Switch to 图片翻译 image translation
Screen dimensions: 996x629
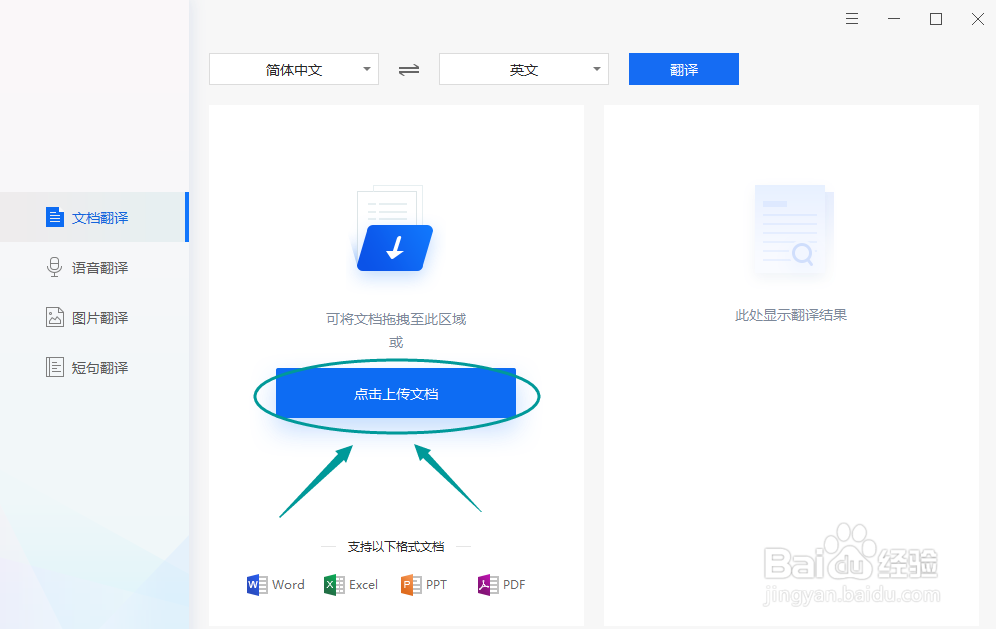[x=94, y=317]
